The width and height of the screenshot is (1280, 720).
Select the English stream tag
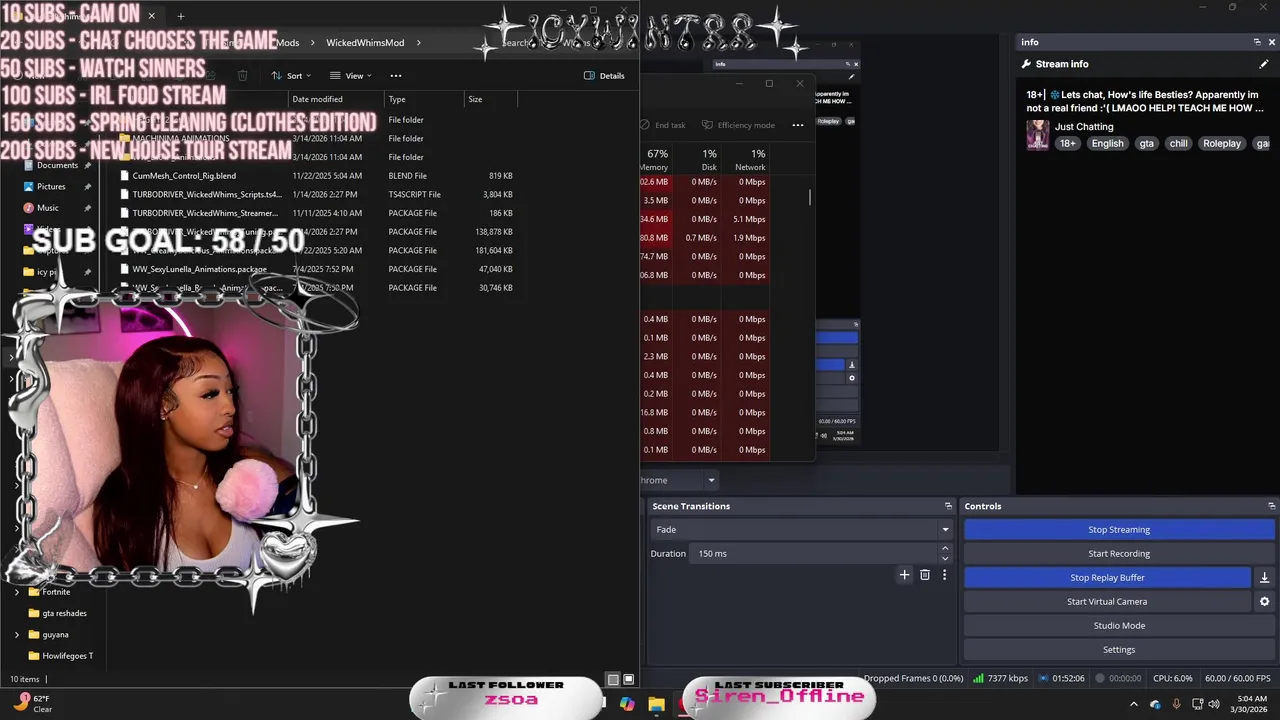1107,143
